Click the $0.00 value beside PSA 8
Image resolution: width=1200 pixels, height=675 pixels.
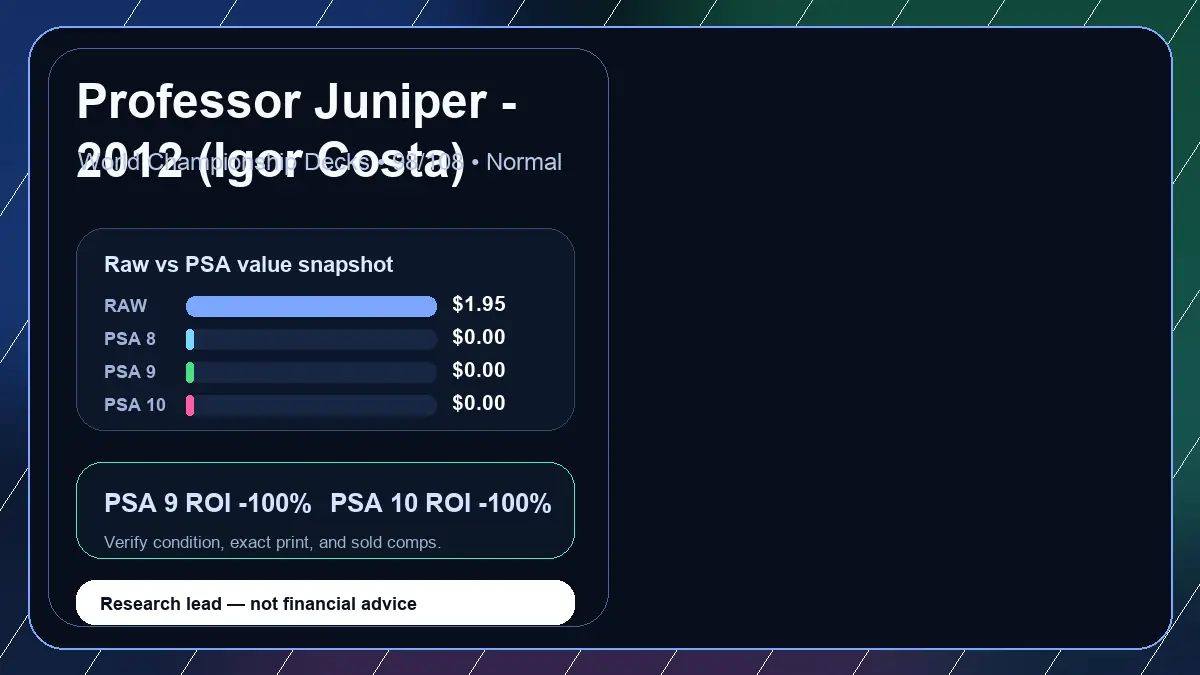[x=479, y=338]
